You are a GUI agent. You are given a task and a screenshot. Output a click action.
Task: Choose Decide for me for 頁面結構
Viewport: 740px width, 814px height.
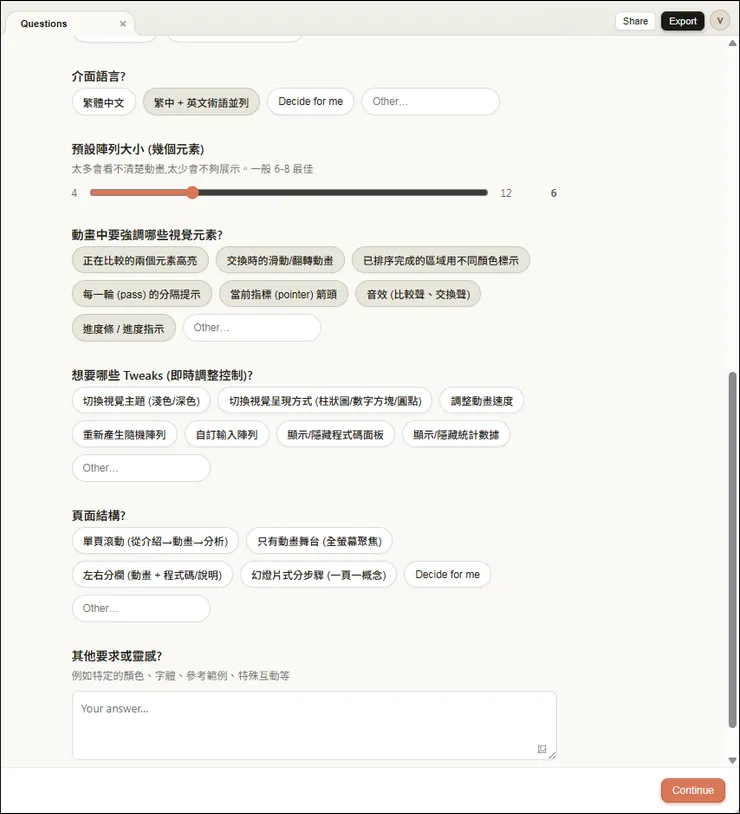[x=448, y=575]
